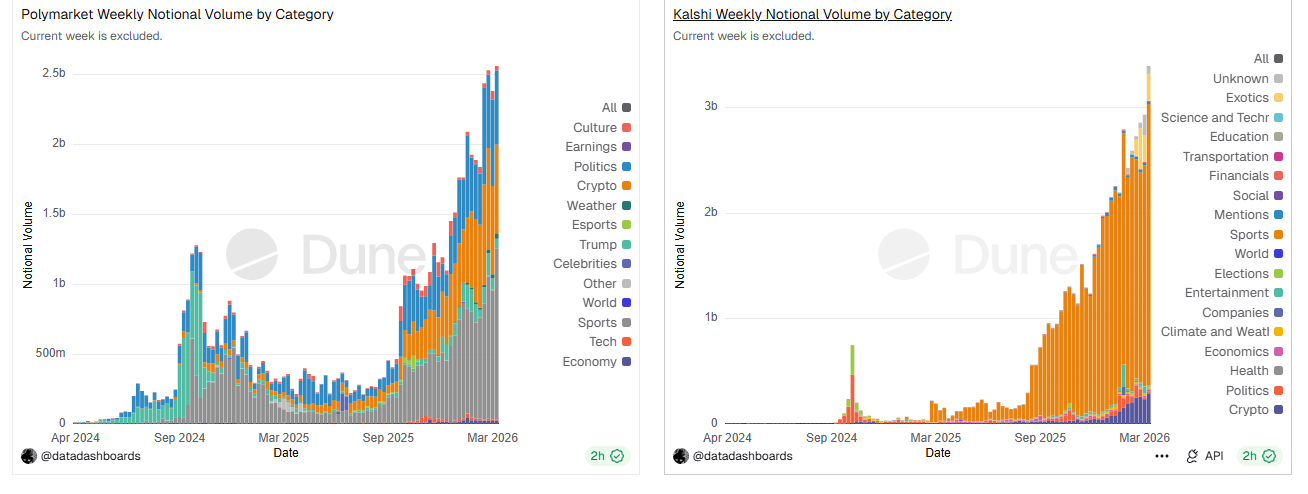1308x494 pixels.
Task: Toggle Politics series in Polymarket legend
Action: coord(602,166)
